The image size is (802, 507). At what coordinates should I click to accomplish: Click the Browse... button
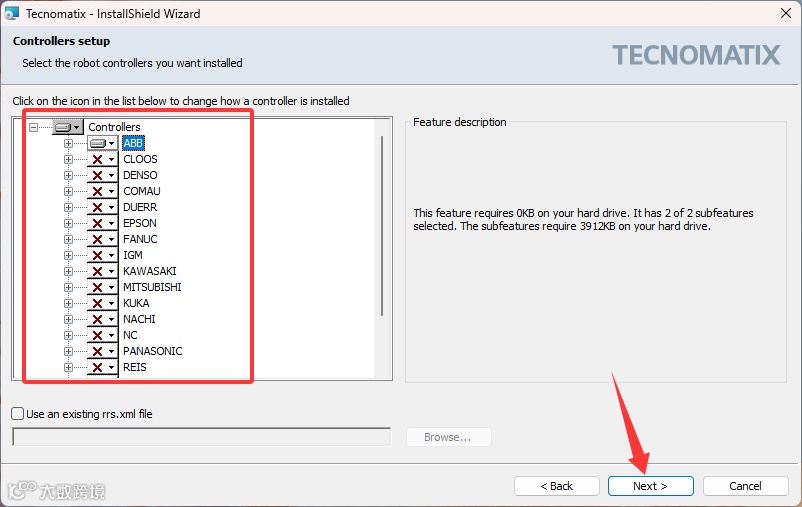[448, 437]
